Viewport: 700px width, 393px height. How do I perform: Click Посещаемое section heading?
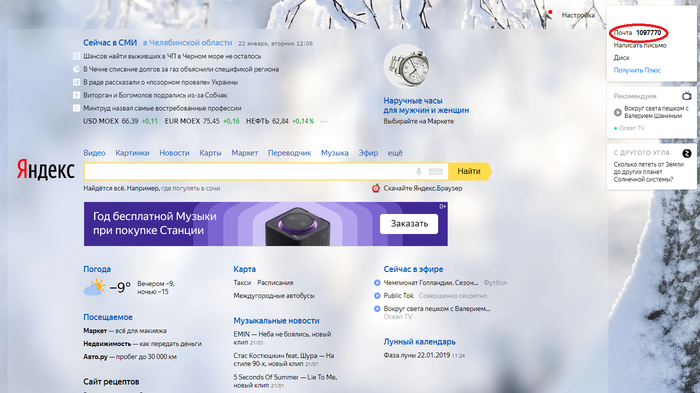click(108, 317)
